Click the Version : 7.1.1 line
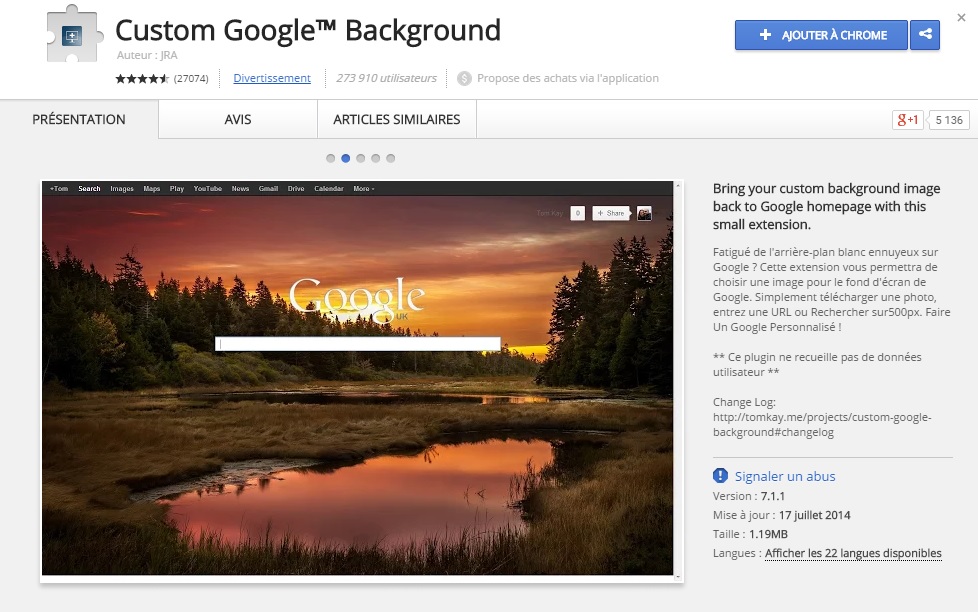Image resolution: width=978 pixels, height=612 pixels. point(749,497)
